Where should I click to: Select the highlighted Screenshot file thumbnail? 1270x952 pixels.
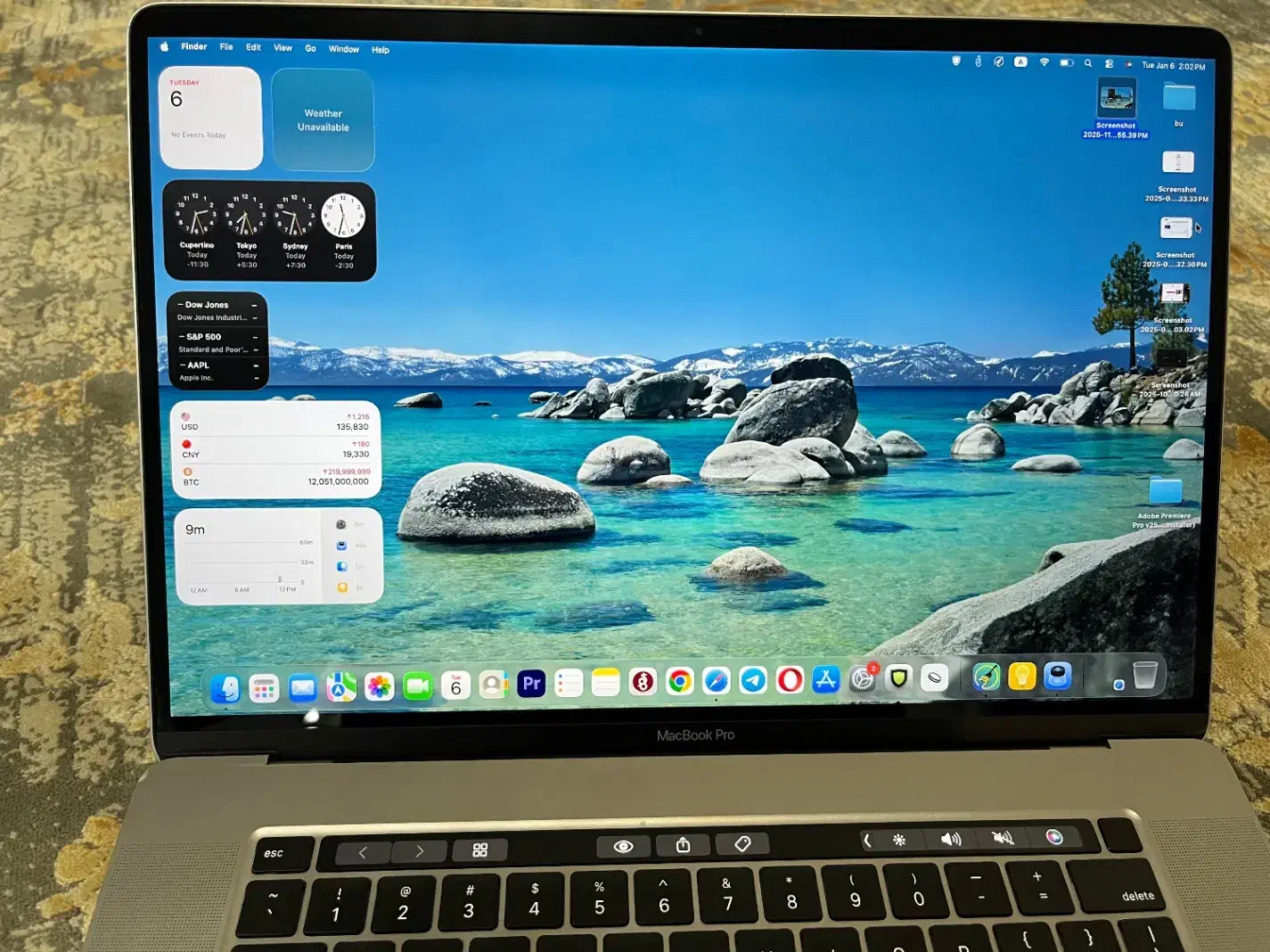pyautogui.click(x=1116, y=98)
